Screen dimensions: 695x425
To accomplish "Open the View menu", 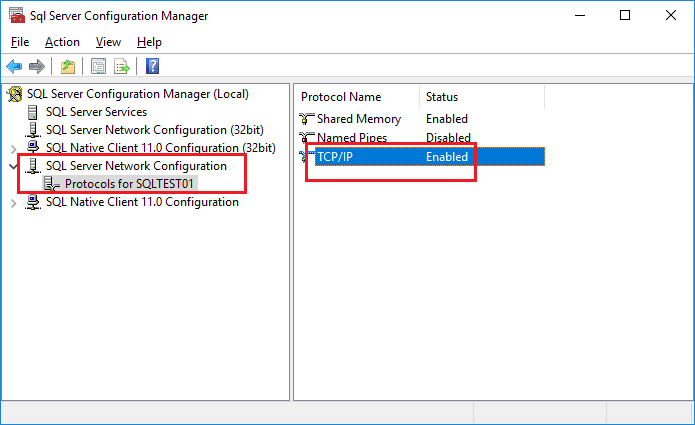I will point(108,42).
